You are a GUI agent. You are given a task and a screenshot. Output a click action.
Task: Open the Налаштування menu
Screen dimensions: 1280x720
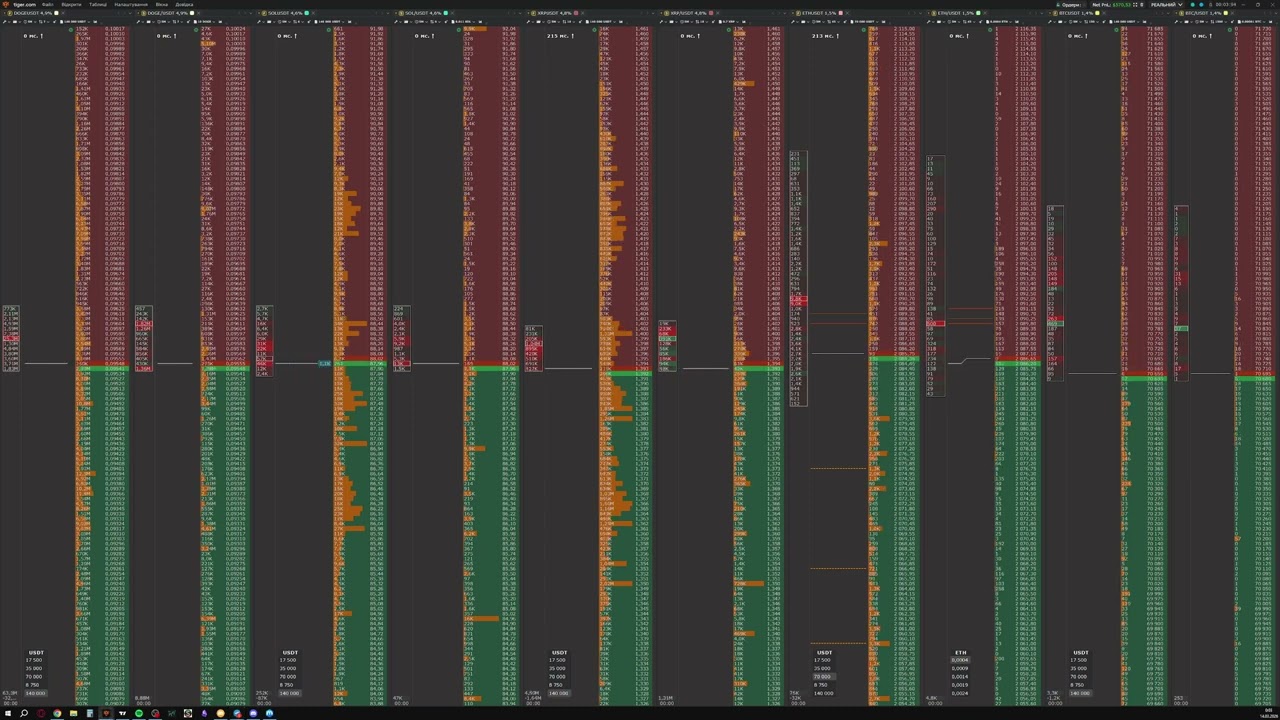pos(131,4)
